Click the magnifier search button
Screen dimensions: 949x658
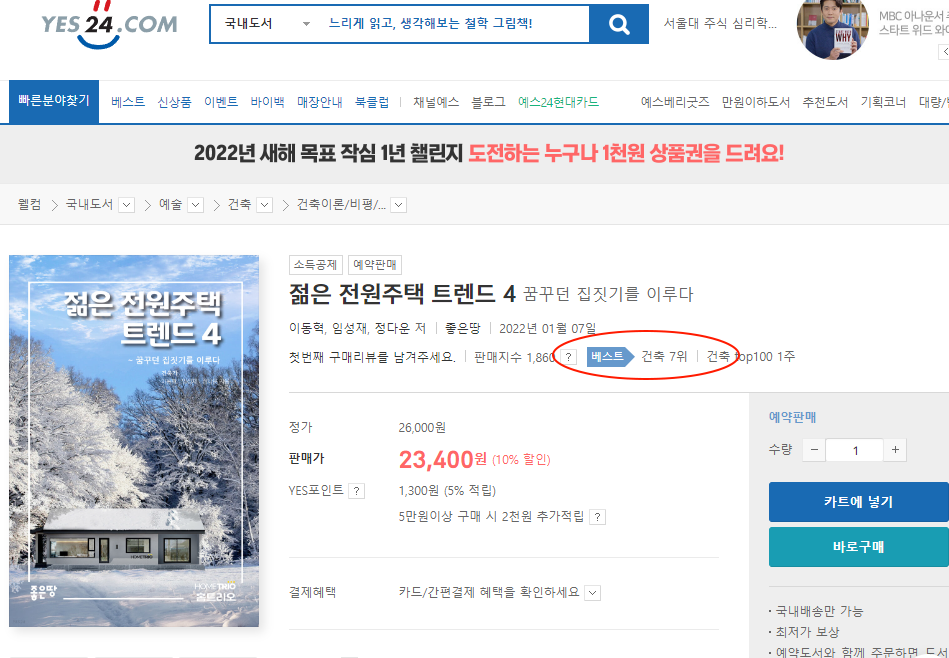point(619,24)
